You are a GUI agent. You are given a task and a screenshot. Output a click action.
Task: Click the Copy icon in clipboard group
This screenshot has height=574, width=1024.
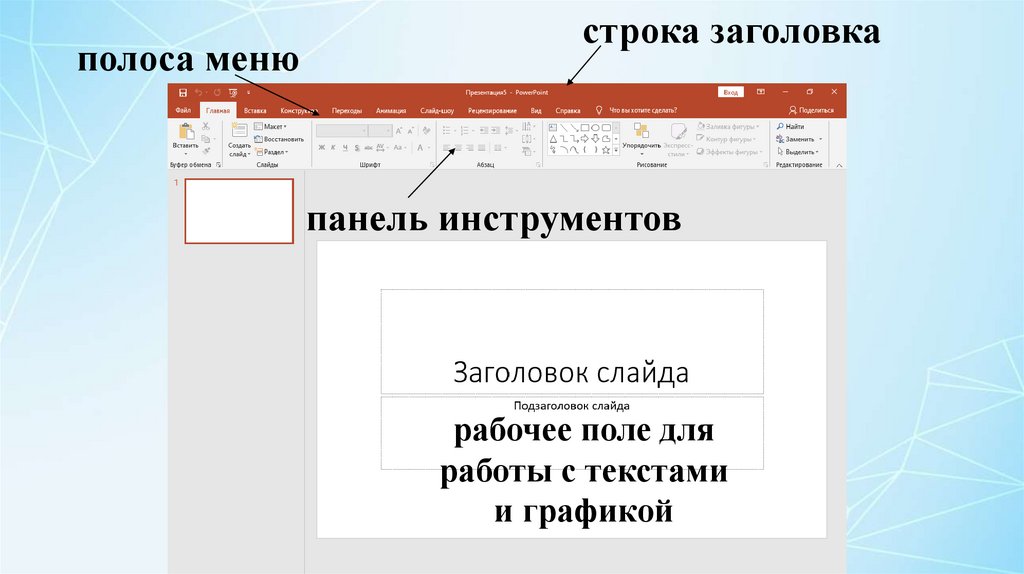[206, 139]
